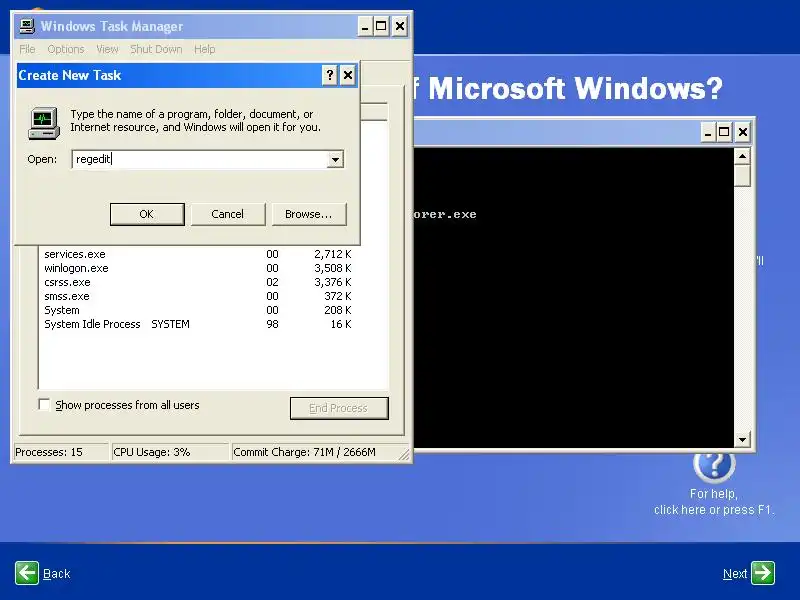Click the help question mark in the dialog title

click(x=330, y=76)
